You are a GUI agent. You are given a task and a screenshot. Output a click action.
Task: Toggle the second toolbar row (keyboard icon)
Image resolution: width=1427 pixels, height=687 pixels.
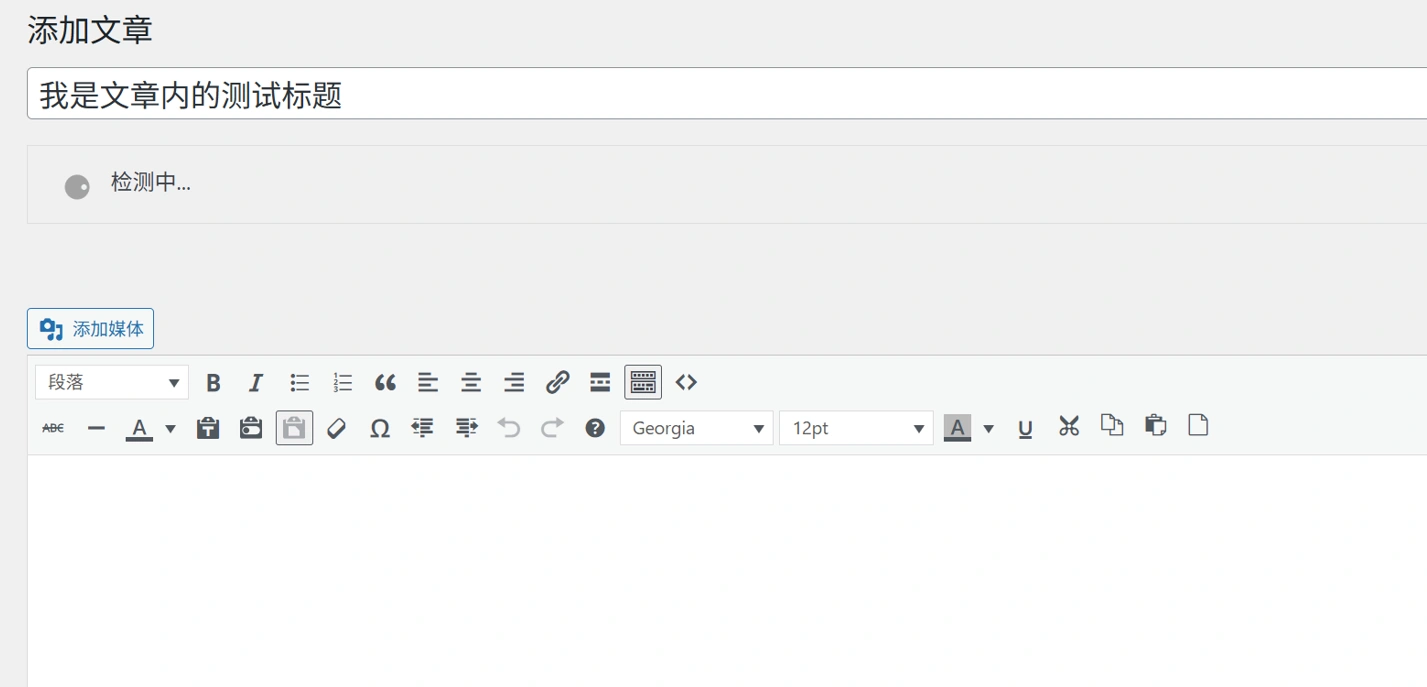(x=643, y=382)
